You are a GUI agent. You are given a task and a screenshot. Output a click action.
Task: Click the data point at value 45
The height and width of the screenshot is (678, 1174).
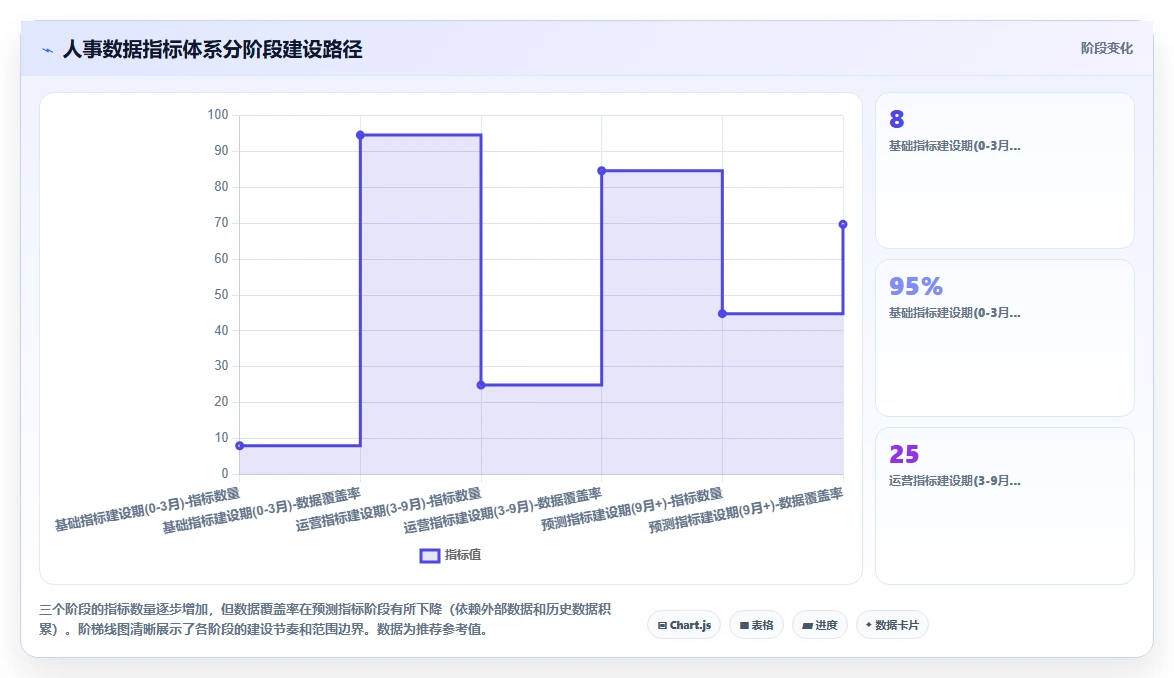click(x=722, y=314)
